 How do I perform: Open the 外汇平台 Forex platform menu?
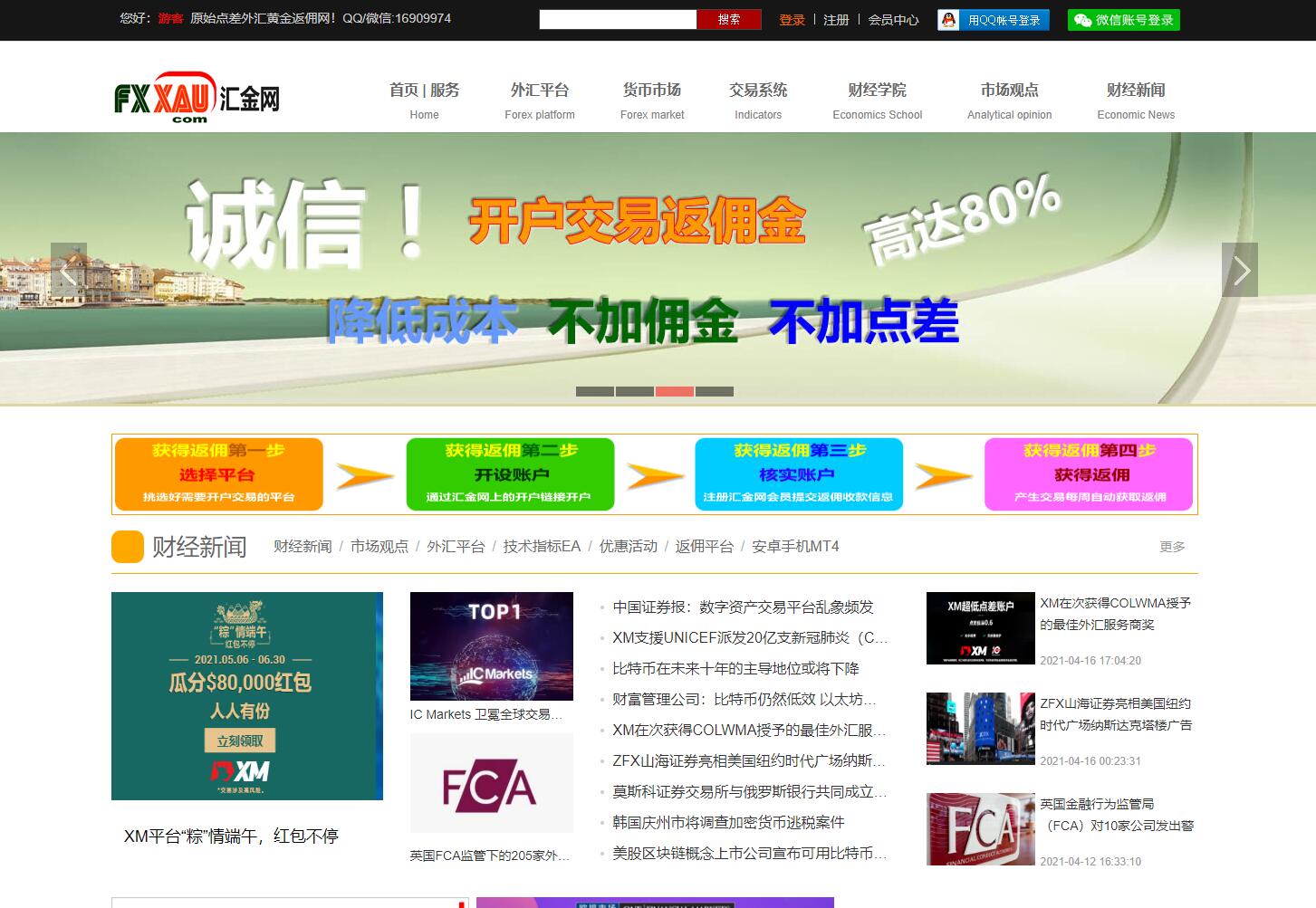(x=540, y=100)
